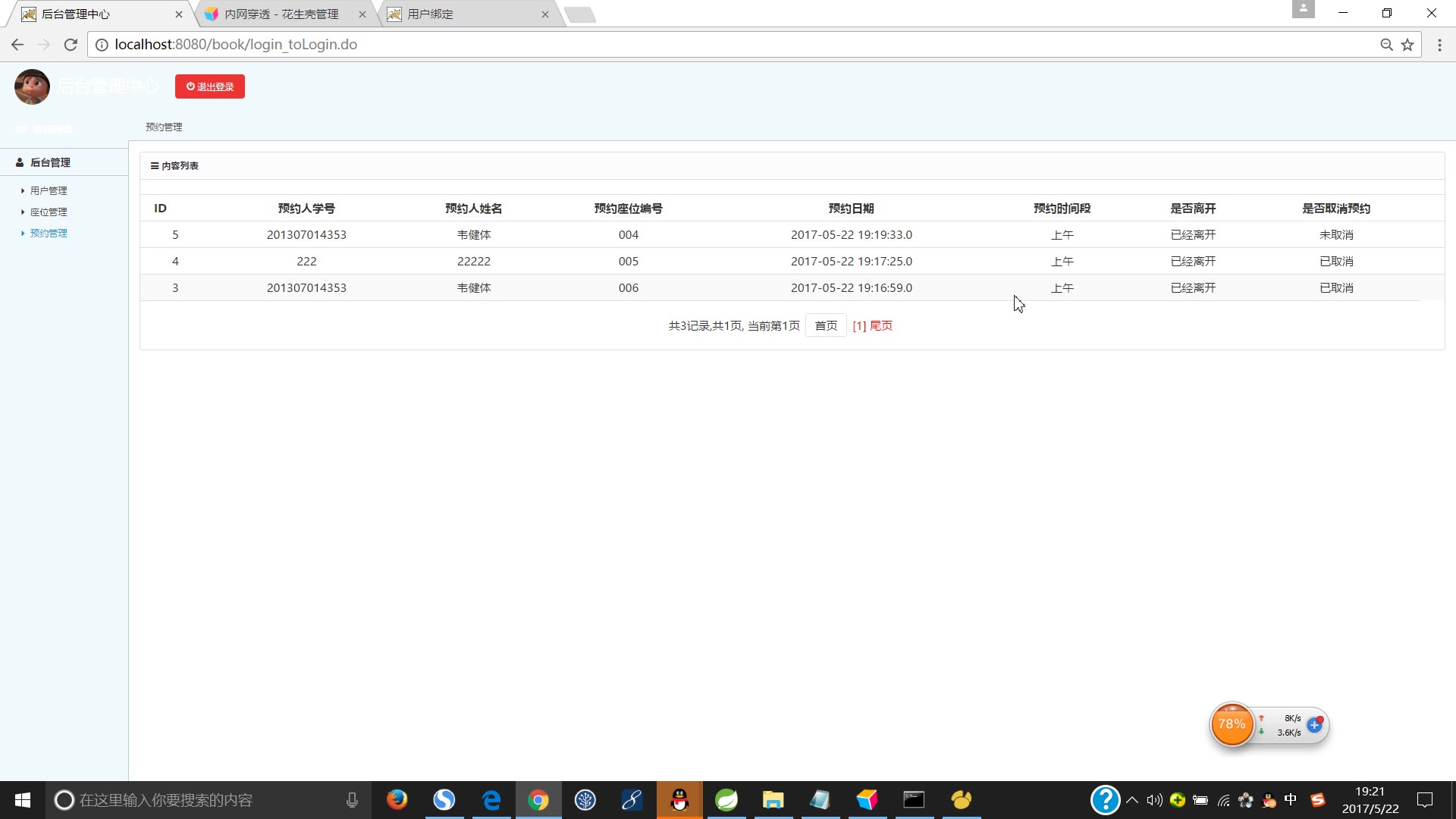The height and width of the screenshot is (819, 1456).
Task: Click the volume speaker tray icon
Action: (1154, 800)
